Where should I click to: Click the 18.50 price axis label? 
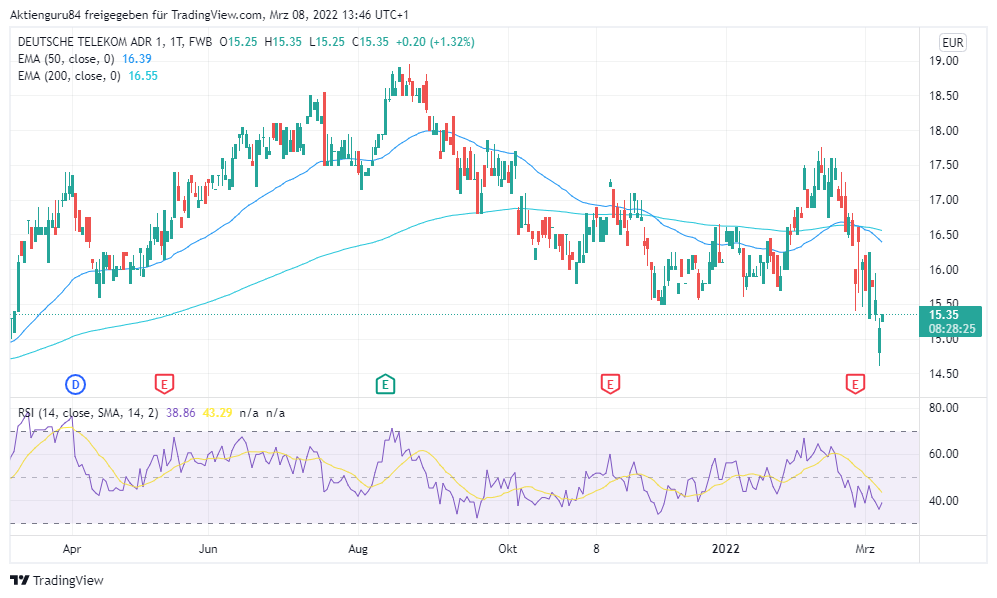(944, 96)
